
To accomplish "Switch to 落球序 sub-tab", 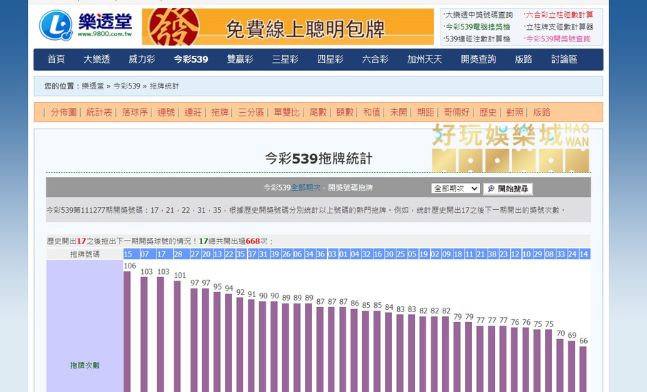I will click(135, 112).
